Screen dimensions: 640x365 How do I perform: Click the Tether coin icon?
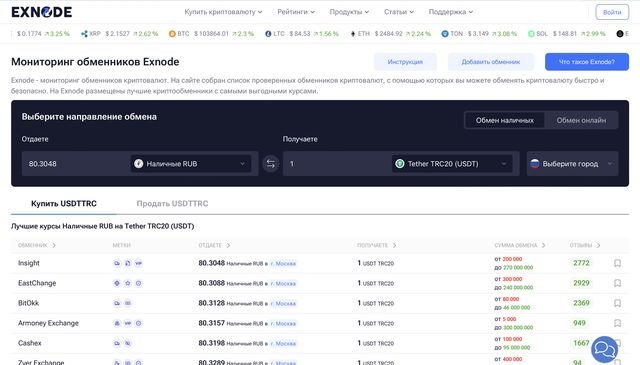tap(400, 164)
